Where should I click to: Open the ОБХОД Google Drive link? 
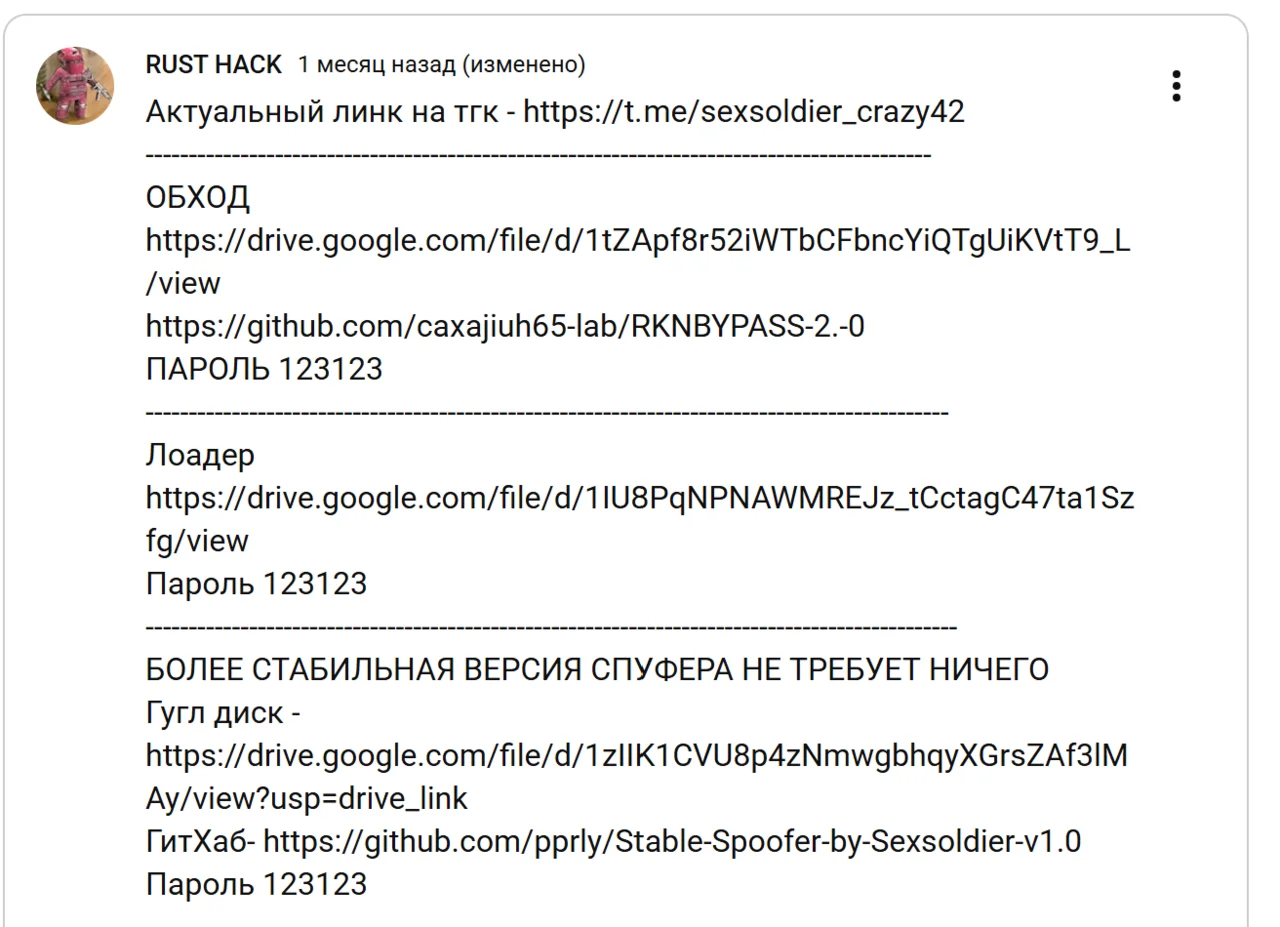638,241
